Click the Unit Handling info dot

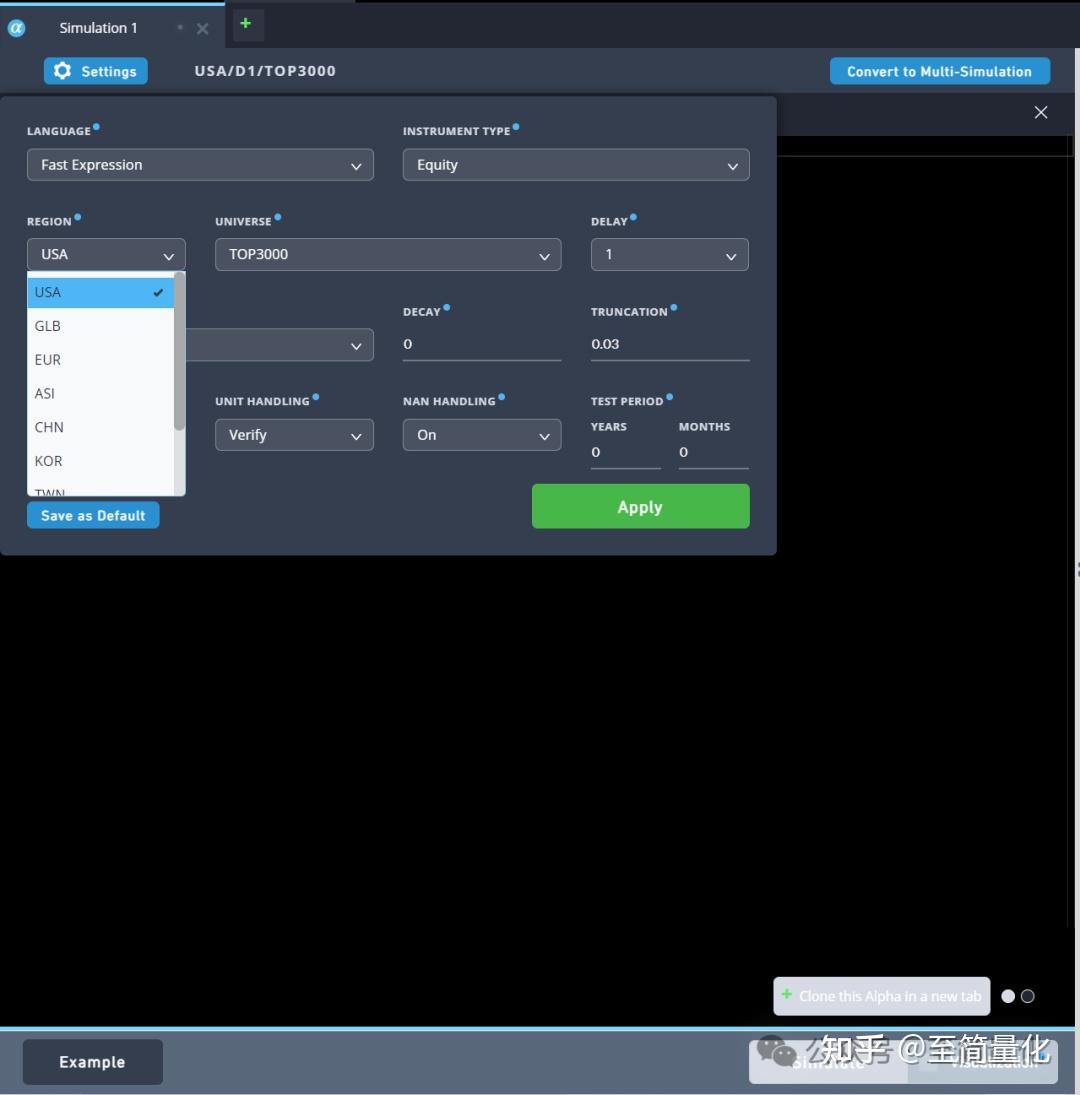pyautogui.click(x=316, y=397)
